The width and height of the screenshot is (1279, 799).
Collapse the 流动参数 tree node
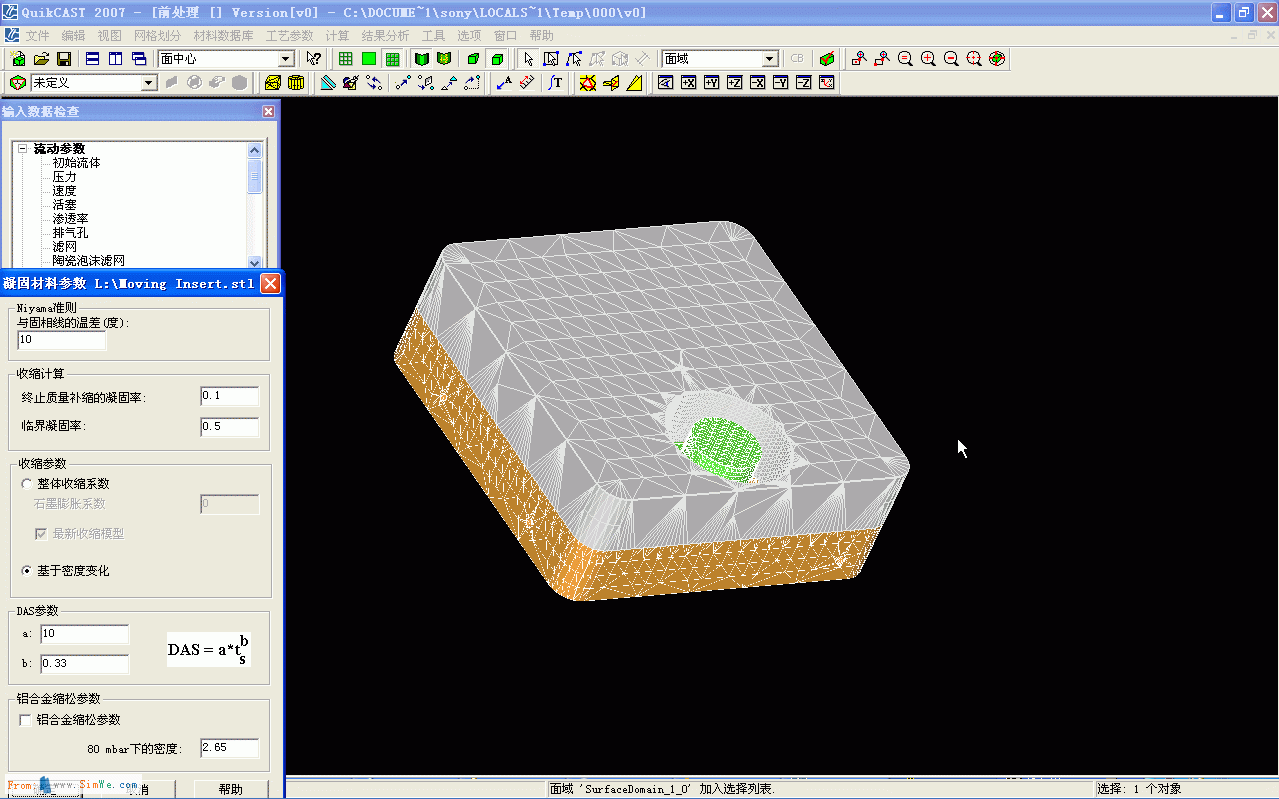pos(22,148)
